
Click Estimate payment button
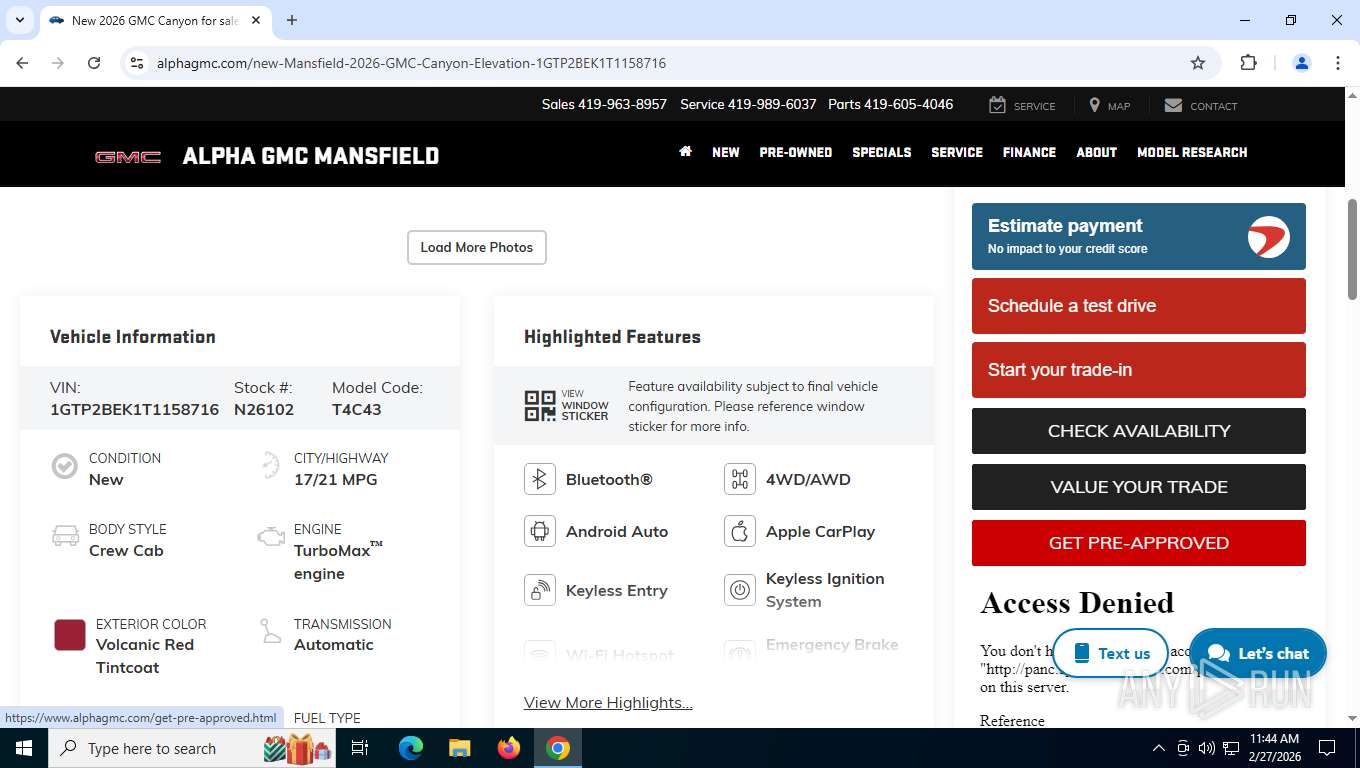[x=1139, y=236]
